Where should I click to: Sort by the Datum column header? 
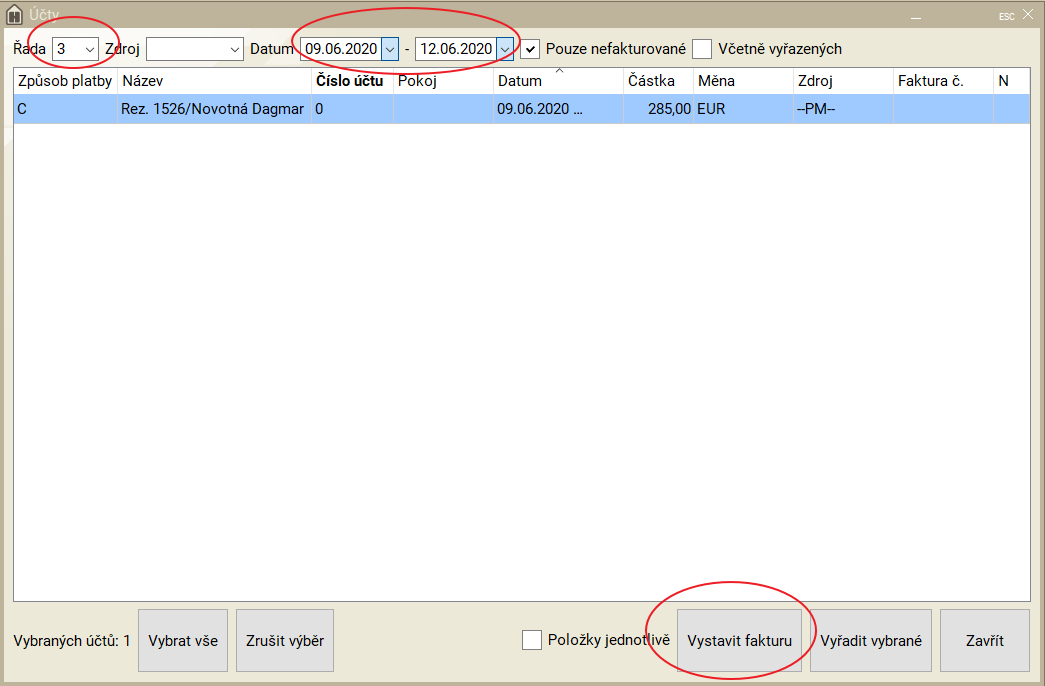tap(557, 81)
